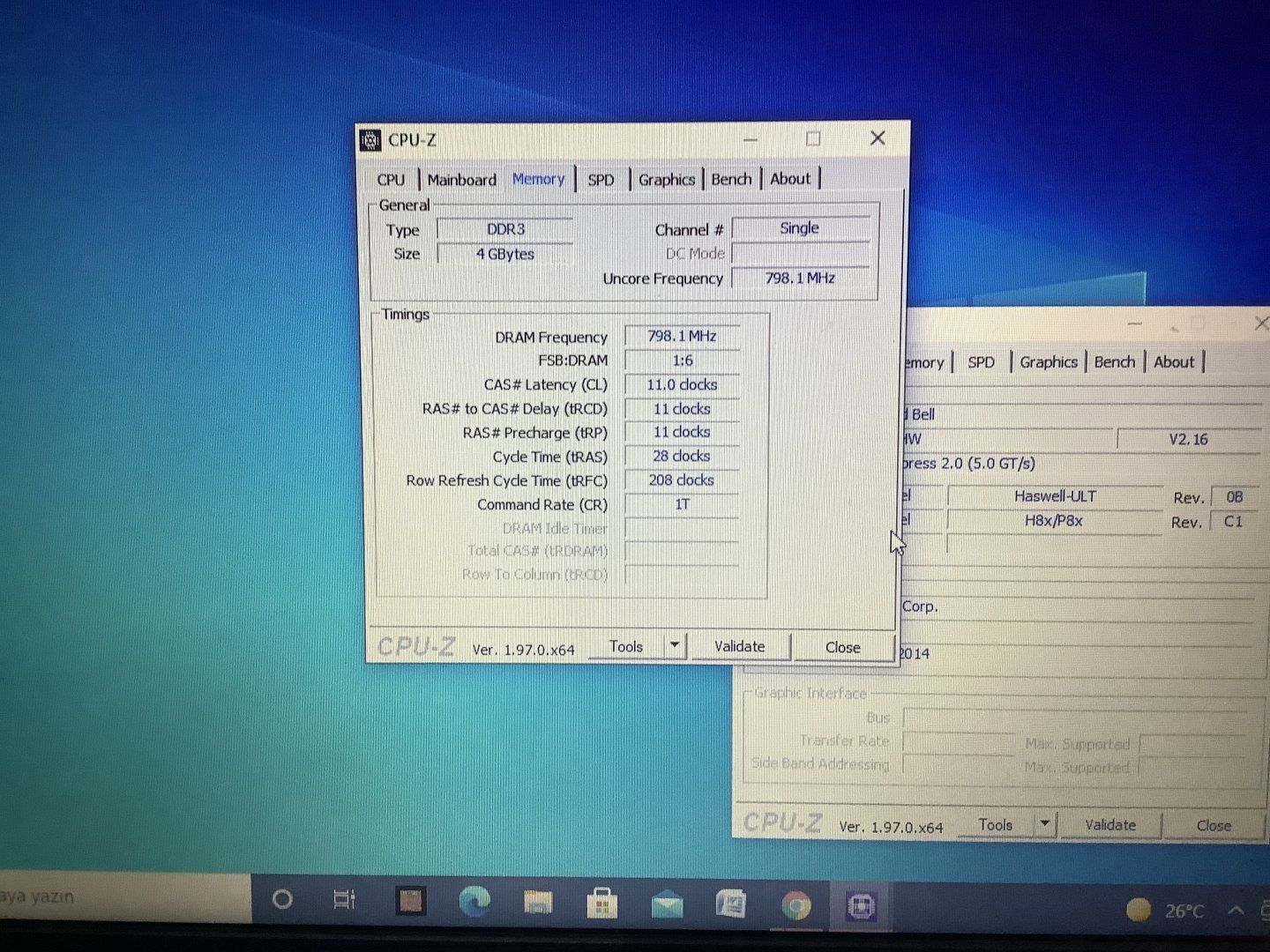Image resolution: width=1270 pixels, height=952 pixels.
Task: Show hidden system tray icons
Action: point(1236,911)
